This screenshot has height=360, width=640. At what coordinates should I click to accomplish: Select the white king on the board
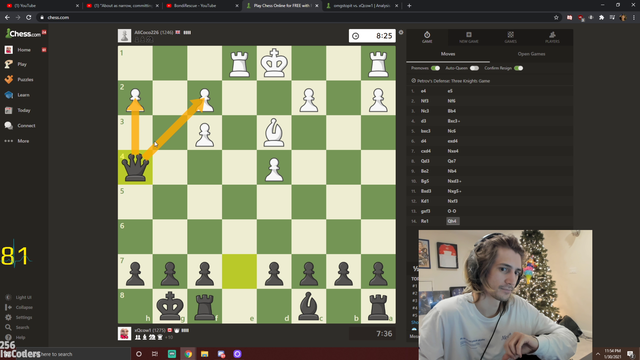[274, 63]
